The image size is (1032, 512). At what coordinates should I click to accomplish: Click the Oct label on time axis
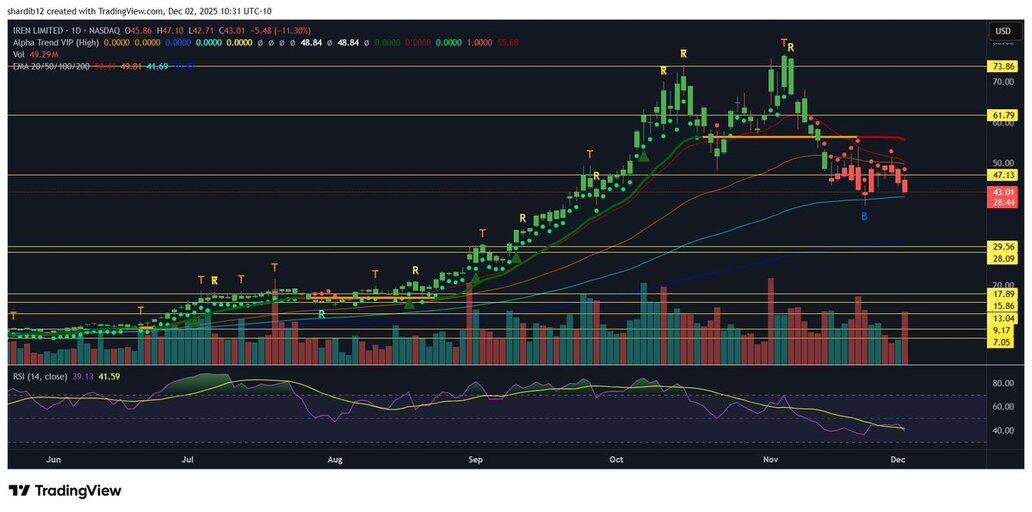pyautogui.click(x=616, y=460)
